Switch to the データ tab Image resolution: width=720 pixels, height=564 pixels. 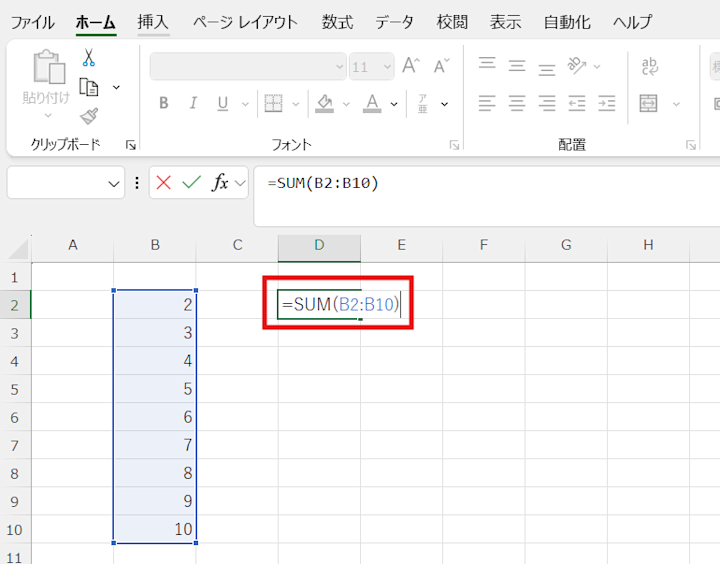[x=394, y=22]
